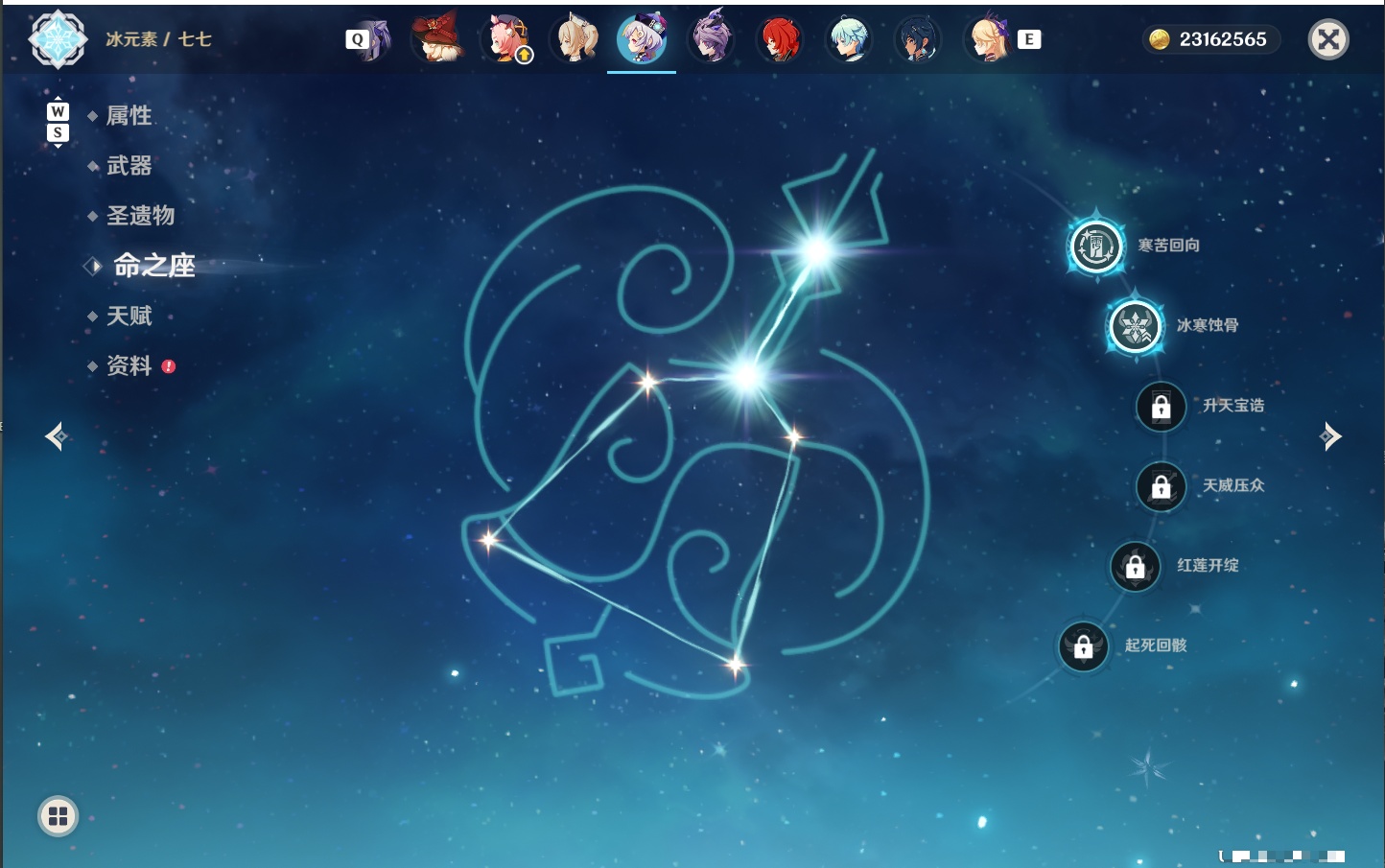Go to previous character with left arrow
The image size is (1385, 868).
point(57,436)
